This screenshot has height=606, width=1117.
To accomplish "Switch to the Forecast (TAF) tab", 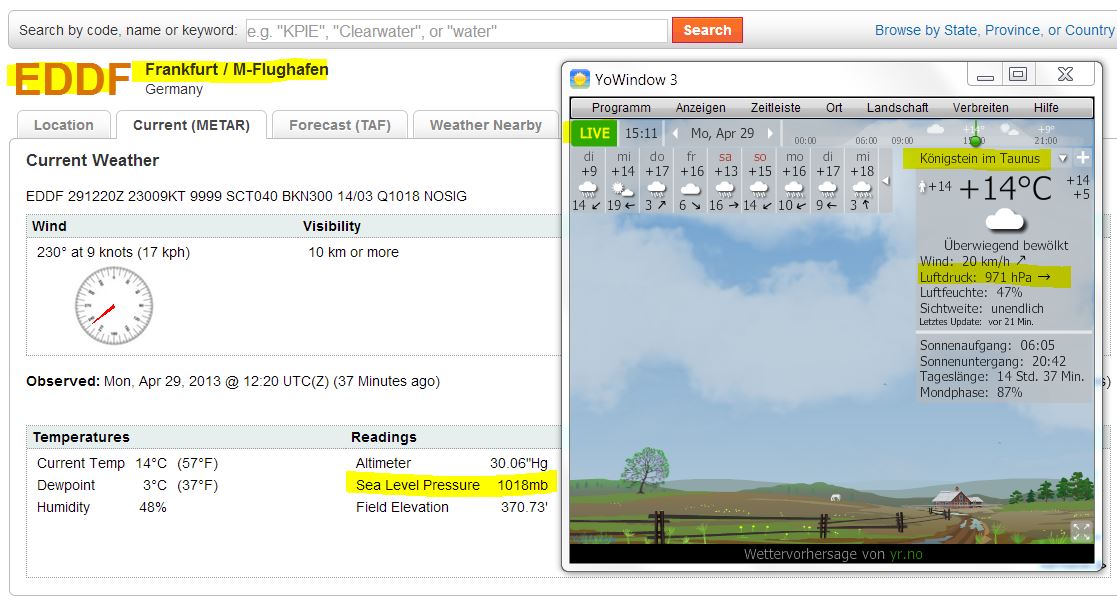I will coord(340,125).
